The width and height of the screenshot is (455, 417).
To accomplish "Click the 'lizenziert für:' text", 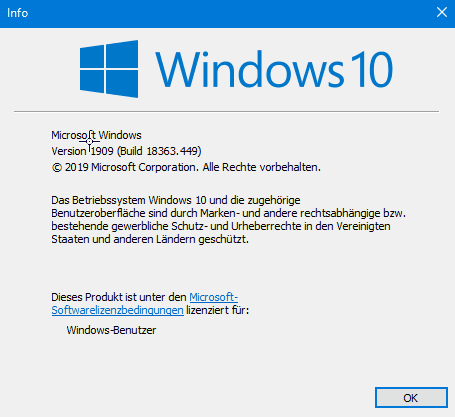I will pos(218,310).
